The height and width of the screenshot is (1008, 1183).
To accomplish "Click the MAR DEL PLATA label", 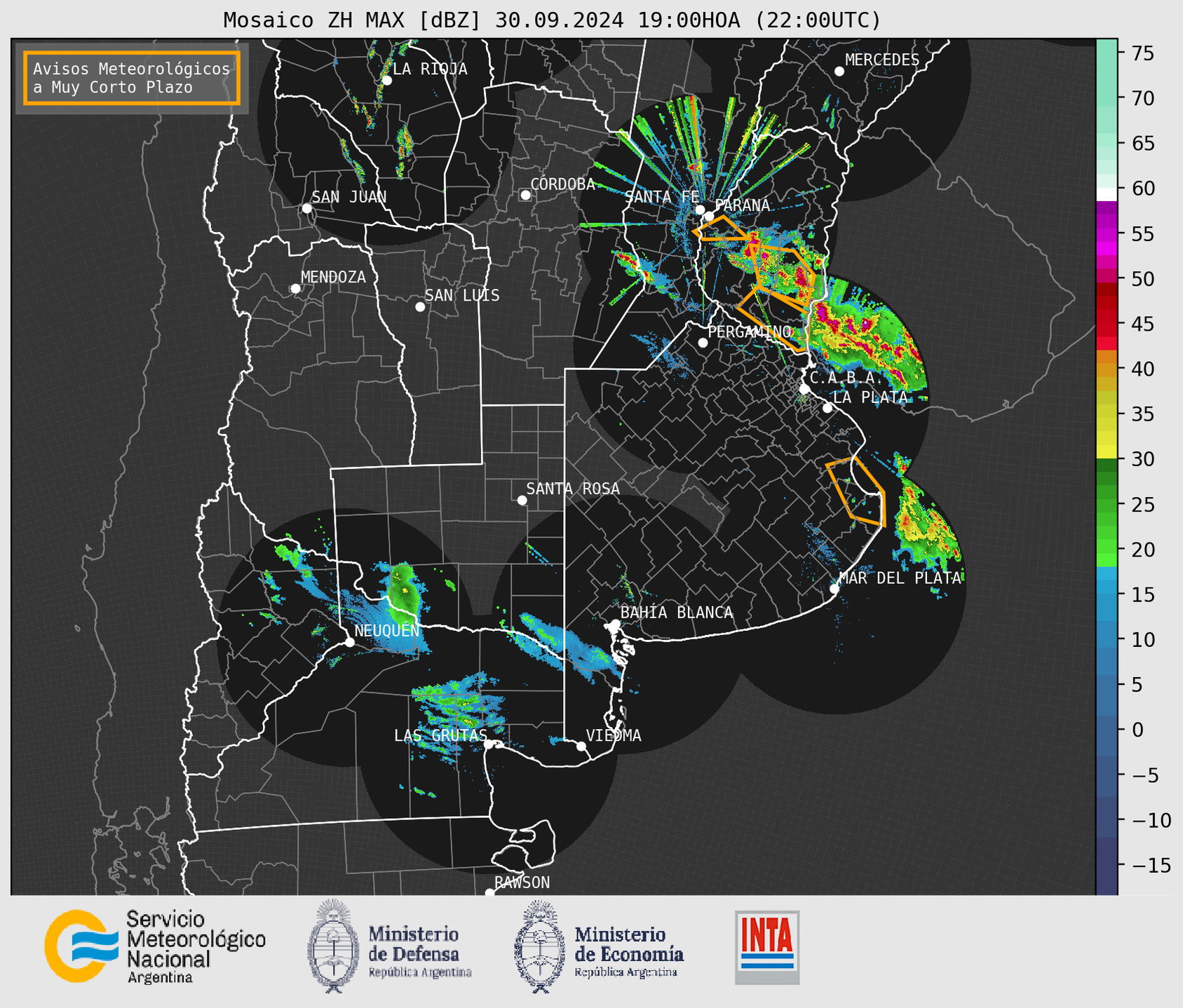I will tap(900, 578).
